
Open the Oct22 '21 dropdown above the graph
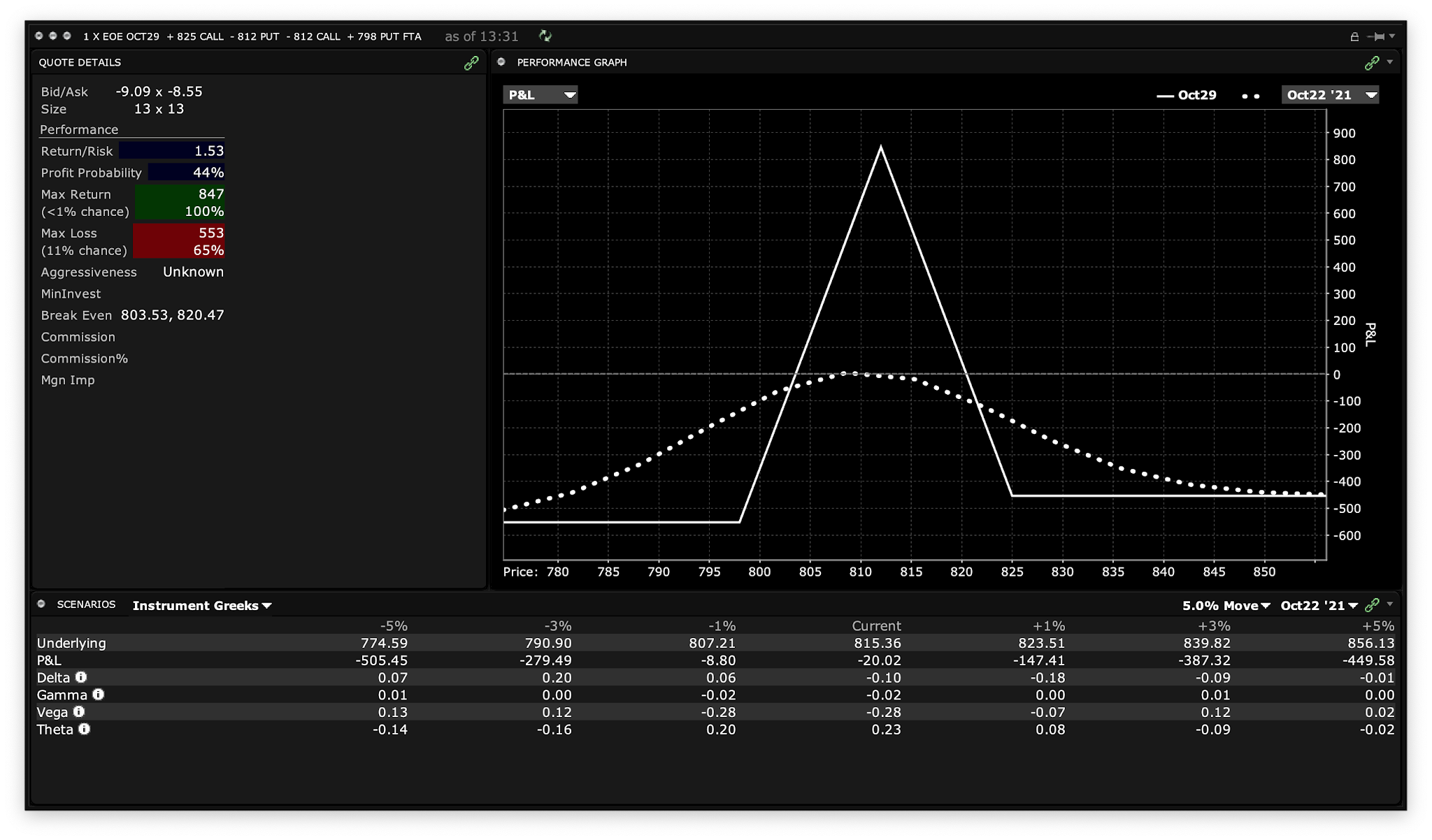point(1330,94)
